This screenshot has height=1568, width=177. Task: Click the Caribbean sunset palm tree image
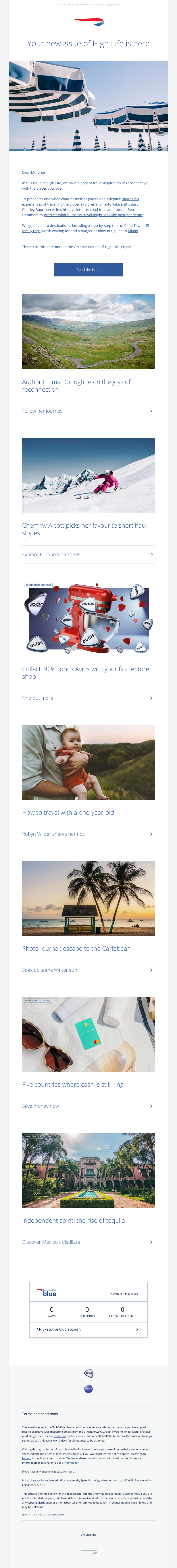click(x=88, y=898)
